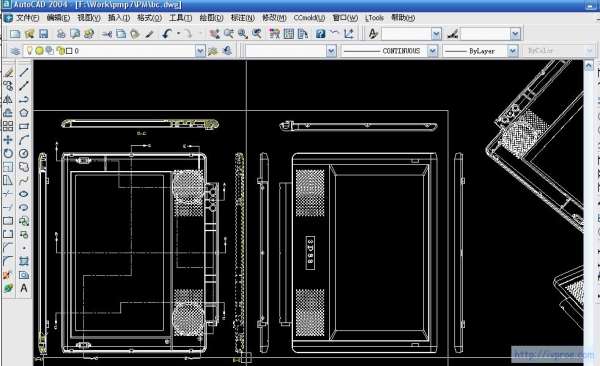This screenshot has height=366, width=600.
Task: Open the ByLayer lineweight dropdown
Action: pyautogui.click(x=513, y=51)
